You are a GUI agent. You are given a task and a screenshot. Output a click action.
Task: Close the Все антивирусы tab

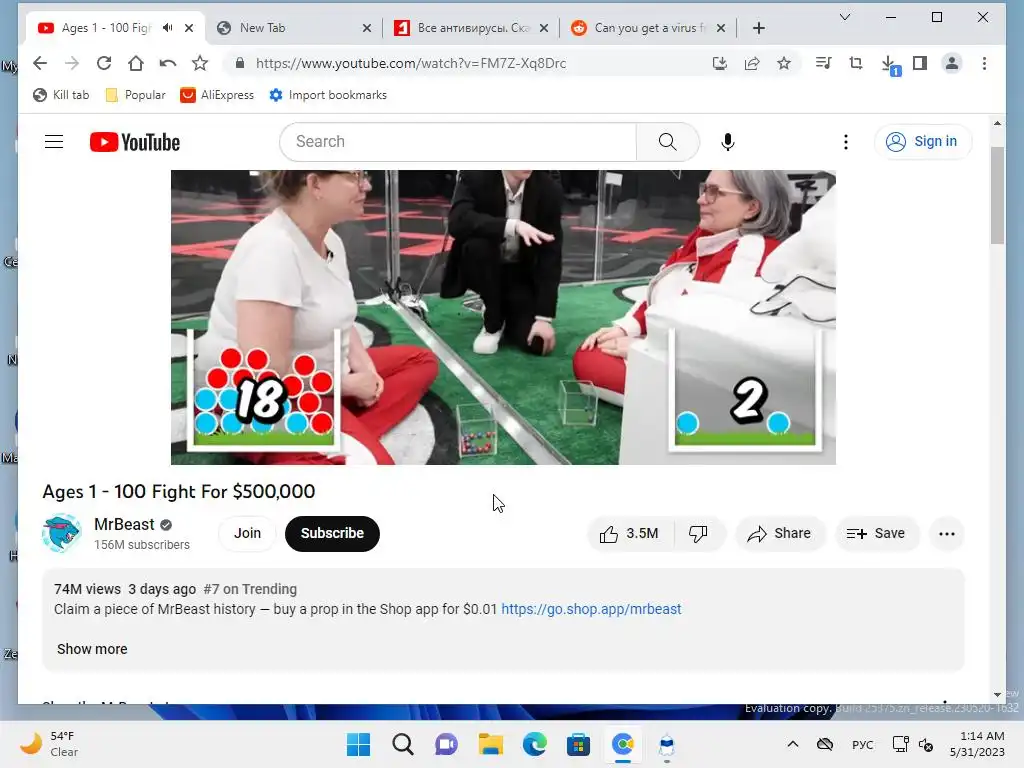544,28
